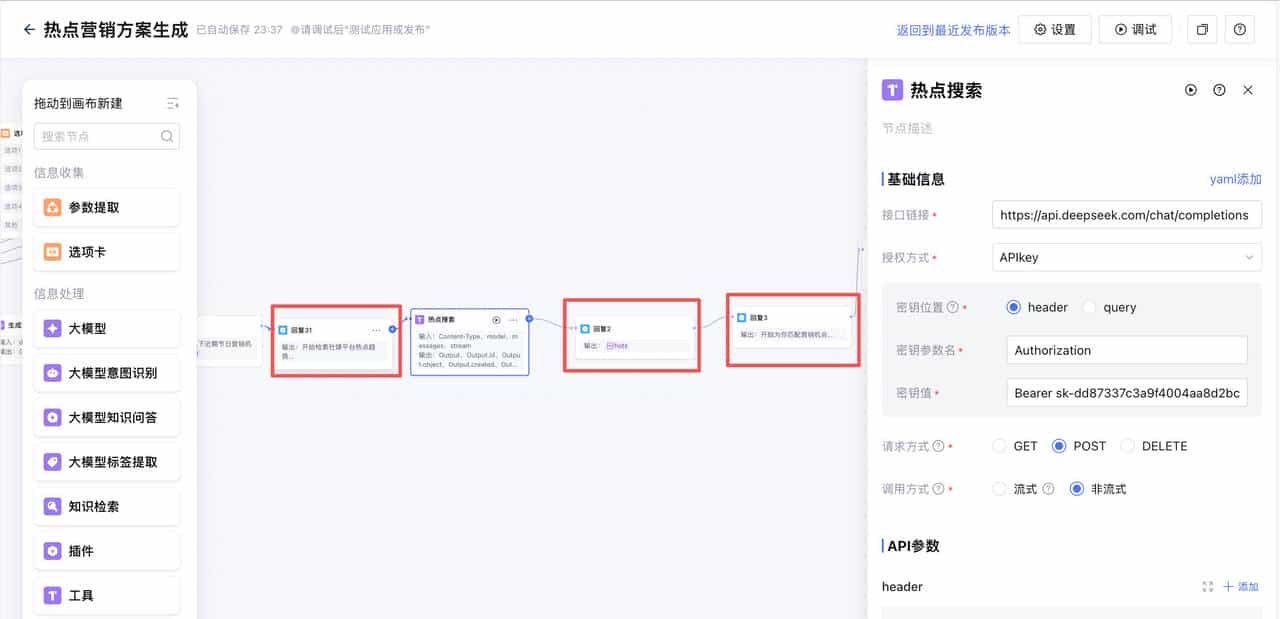
Task: Switch 请求方式 to GET
Action: point(1000,446)
